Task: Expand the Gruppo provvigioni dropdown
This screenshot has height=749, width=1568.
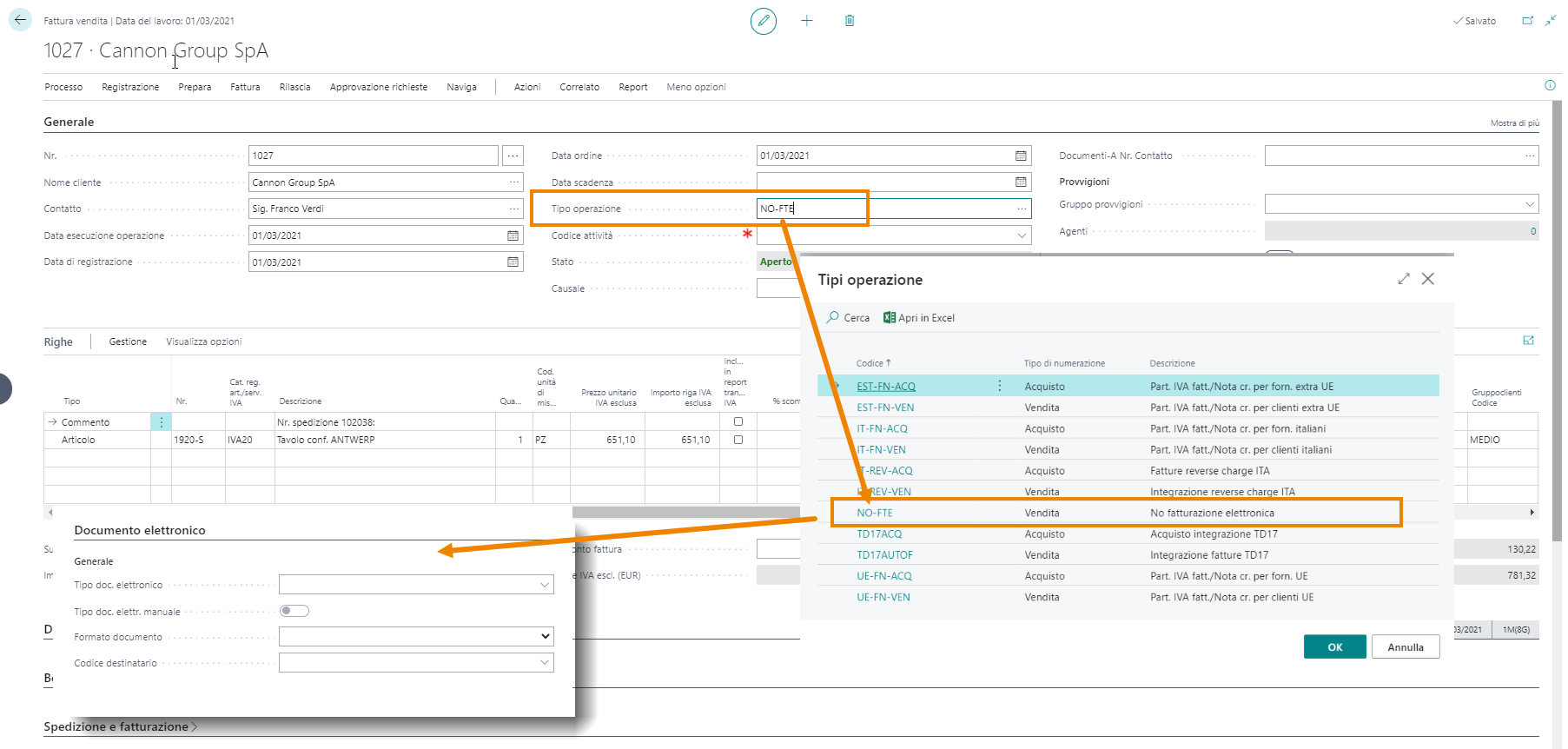Action: pos(1529,204)
